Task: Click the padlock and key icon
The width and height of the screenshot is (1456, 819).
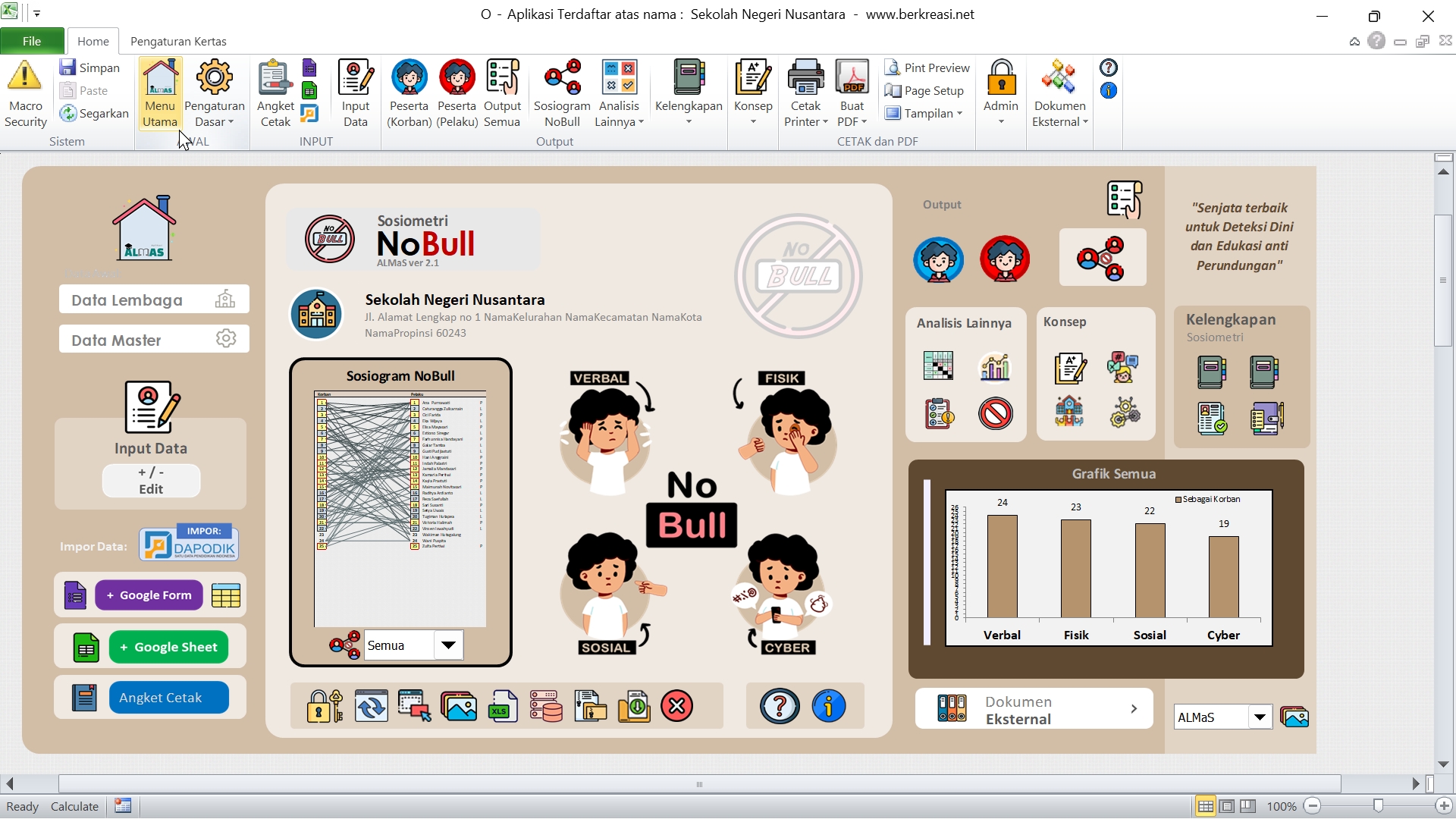Action: tap(324, 707)
